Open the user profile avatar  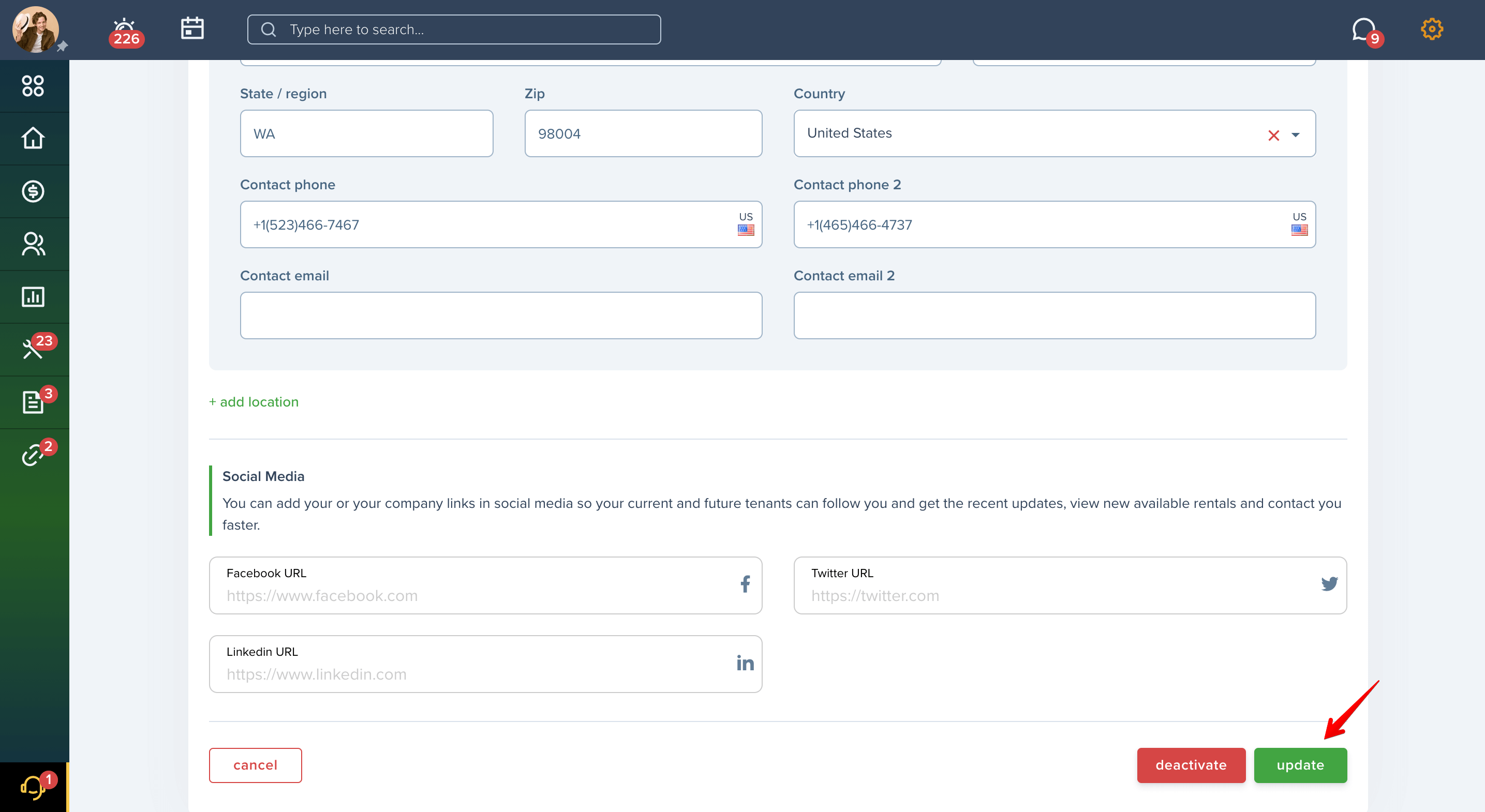36,30
